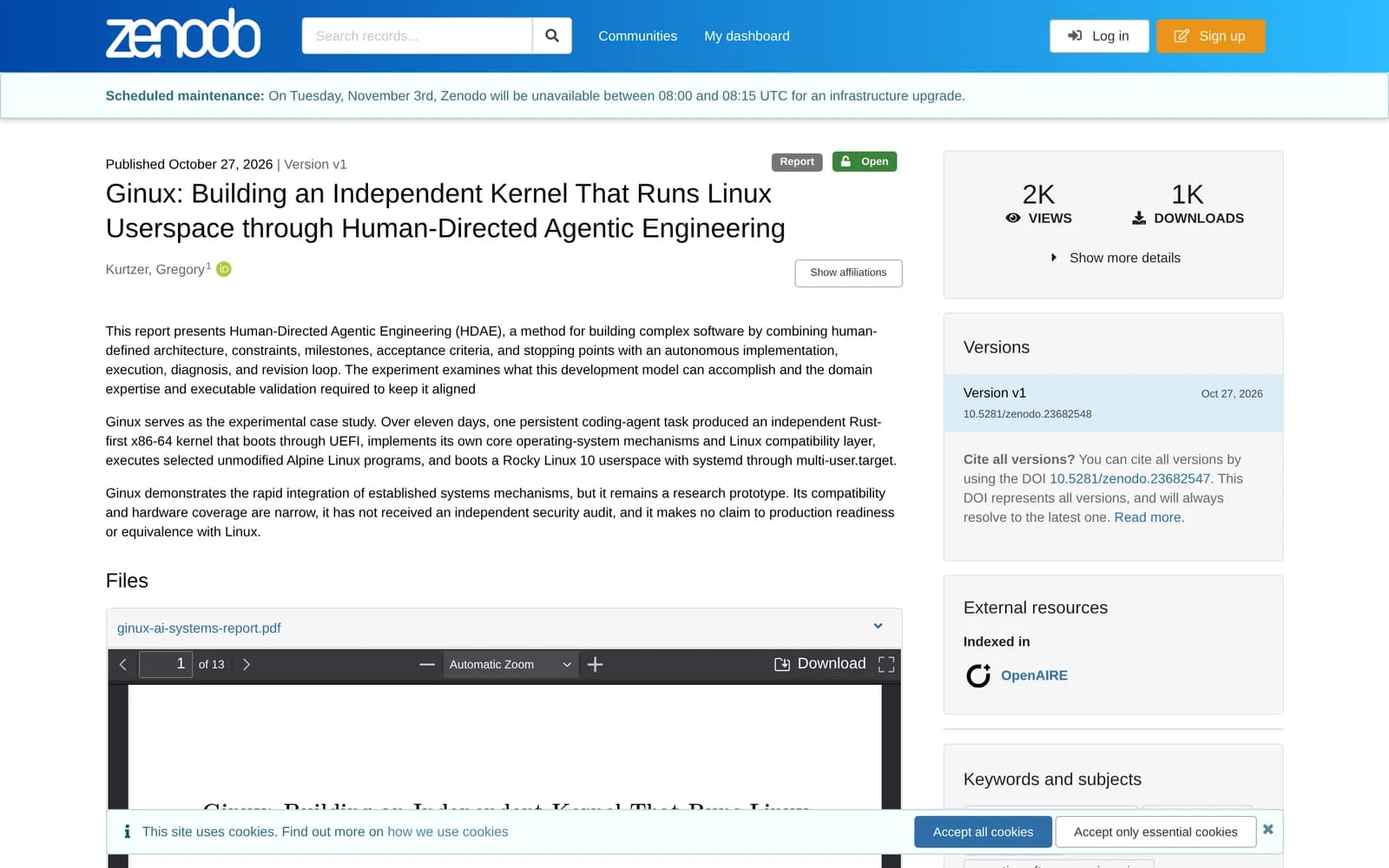Viewport: 1389px width, 868px height.
Task: Click the Log in button
Action: [x=1099, y=36]
